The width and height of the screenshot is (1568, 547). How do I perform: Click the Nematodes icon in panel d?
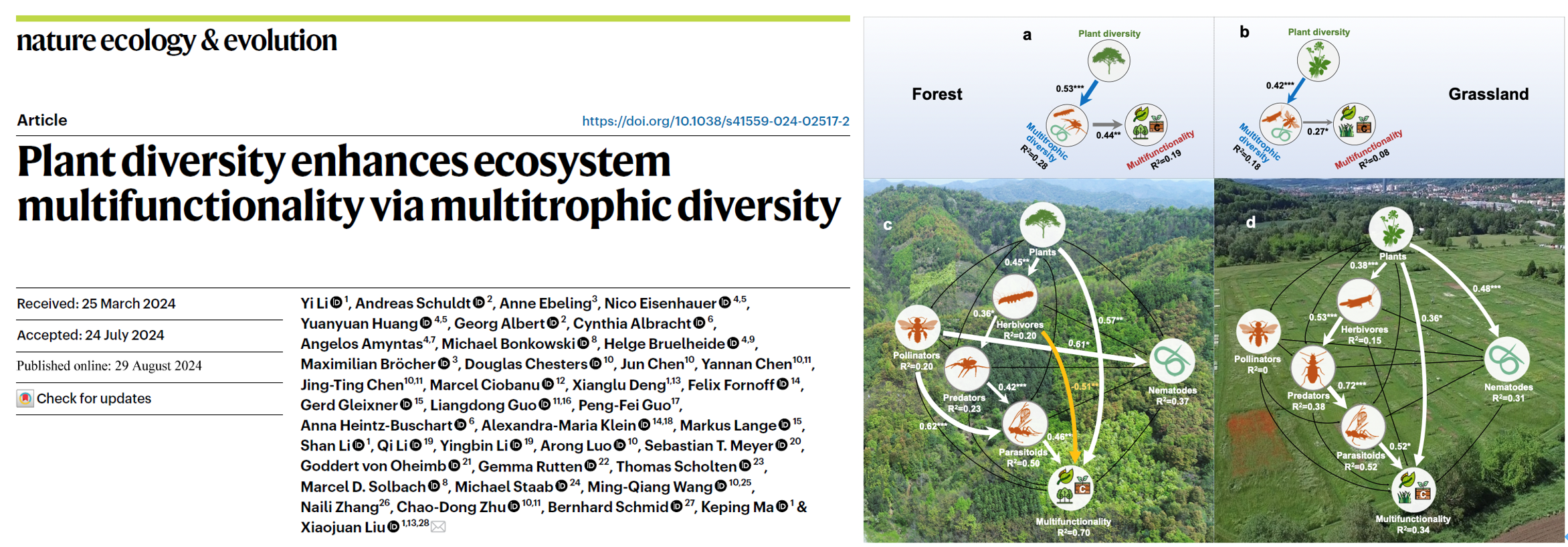(x=1506, y=360)
